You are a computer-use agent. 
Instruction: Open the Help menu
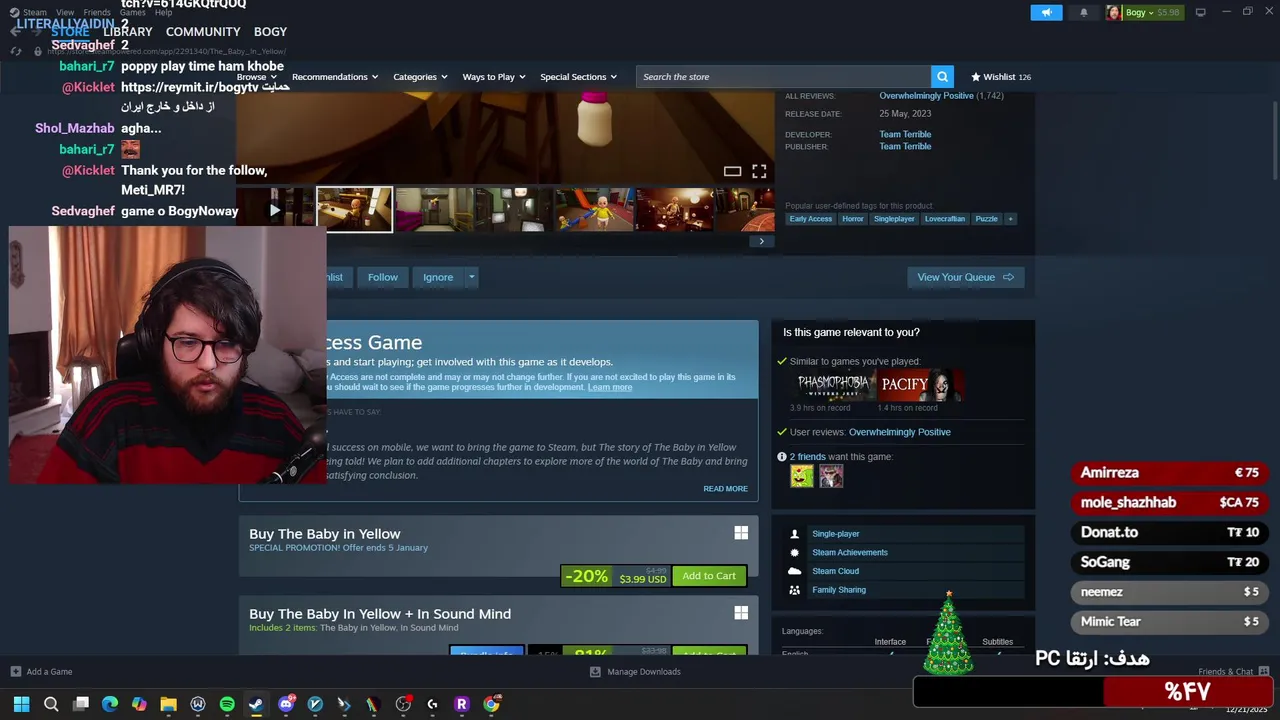point(163,13)
